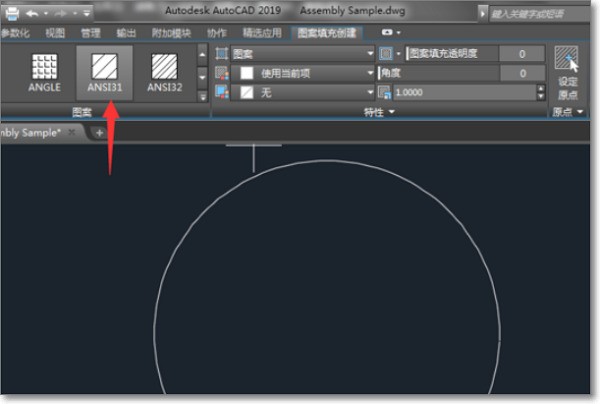The width and height of the screenshot is (600, 404).
Task: Open the 使用当前项 hatch color dropdown
Action: point(370,73)
